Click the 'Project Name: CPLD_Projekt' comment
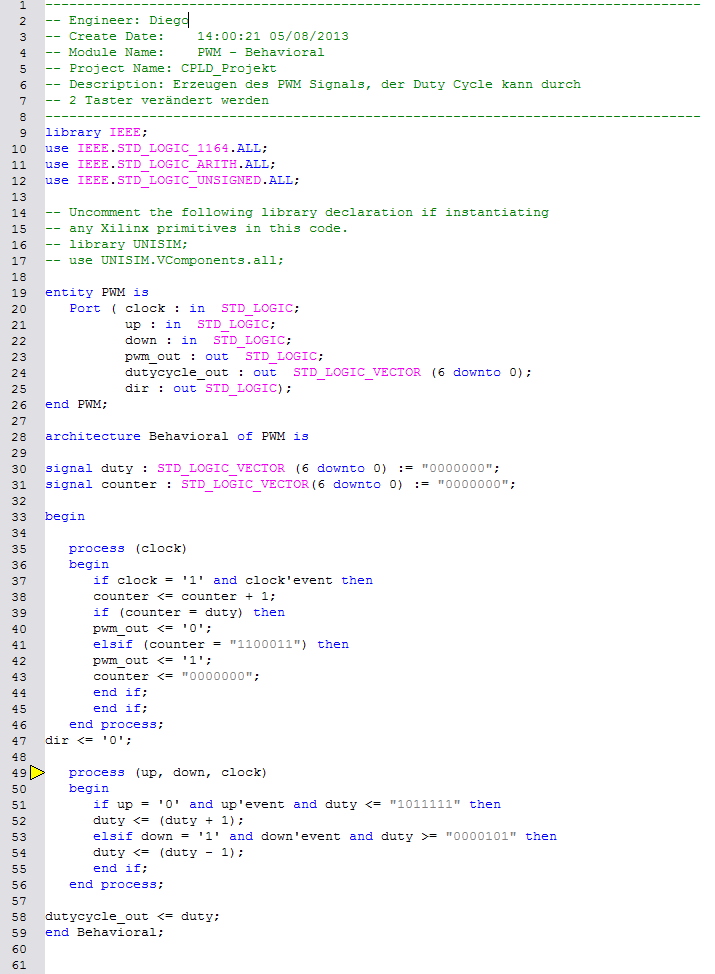Image resolution: width=715 pixels, height=974 pixels. [161, 68]
